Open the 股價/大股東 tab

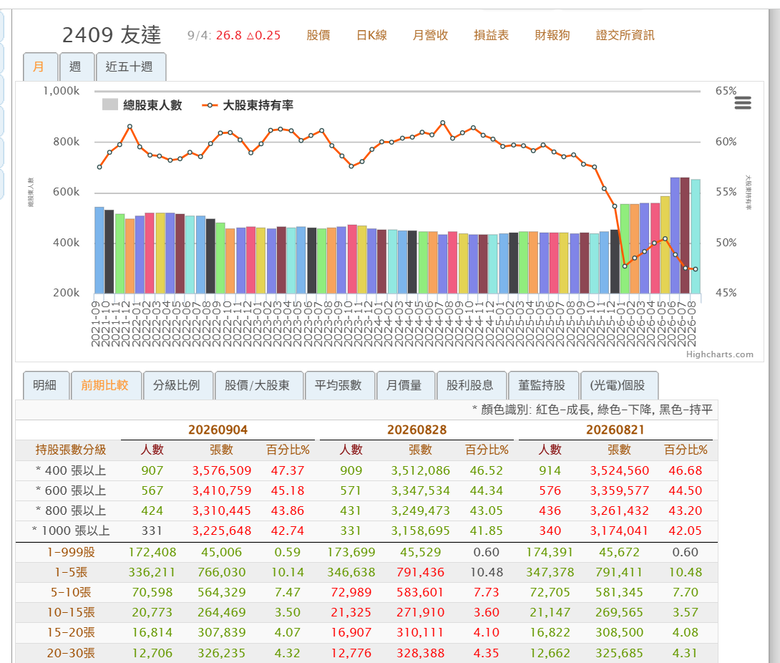coord(257,385)
